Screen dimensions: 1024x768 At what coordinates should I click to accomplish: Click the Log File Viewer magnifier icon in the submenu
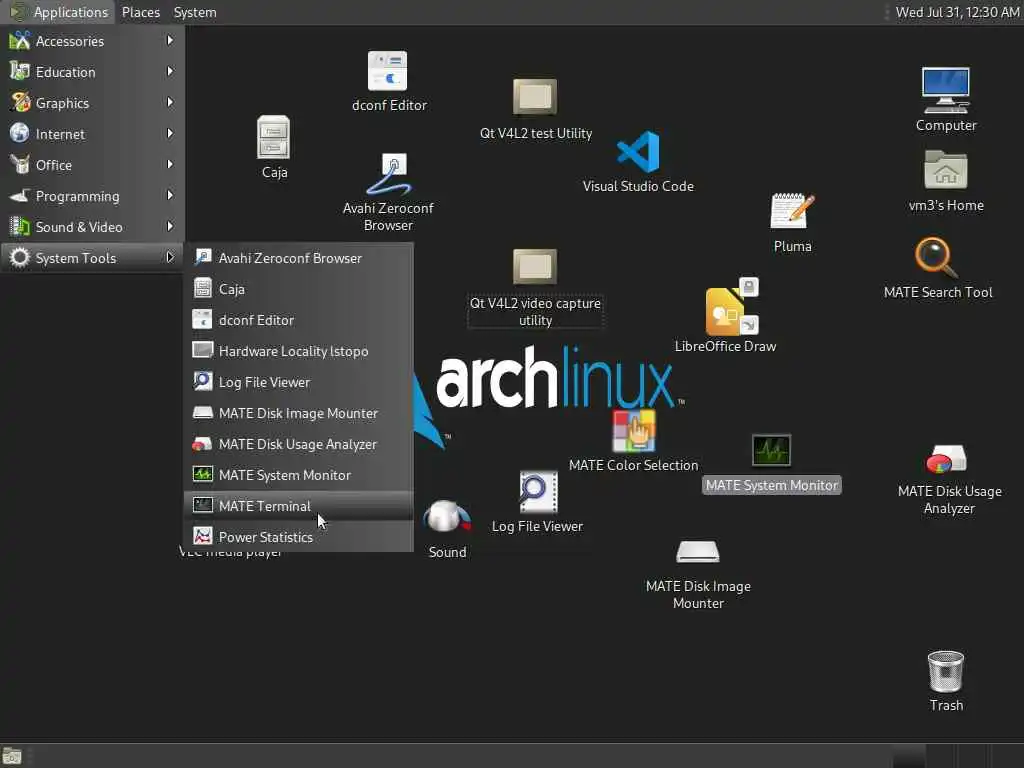pyautogui.click(x=202, y=381)
